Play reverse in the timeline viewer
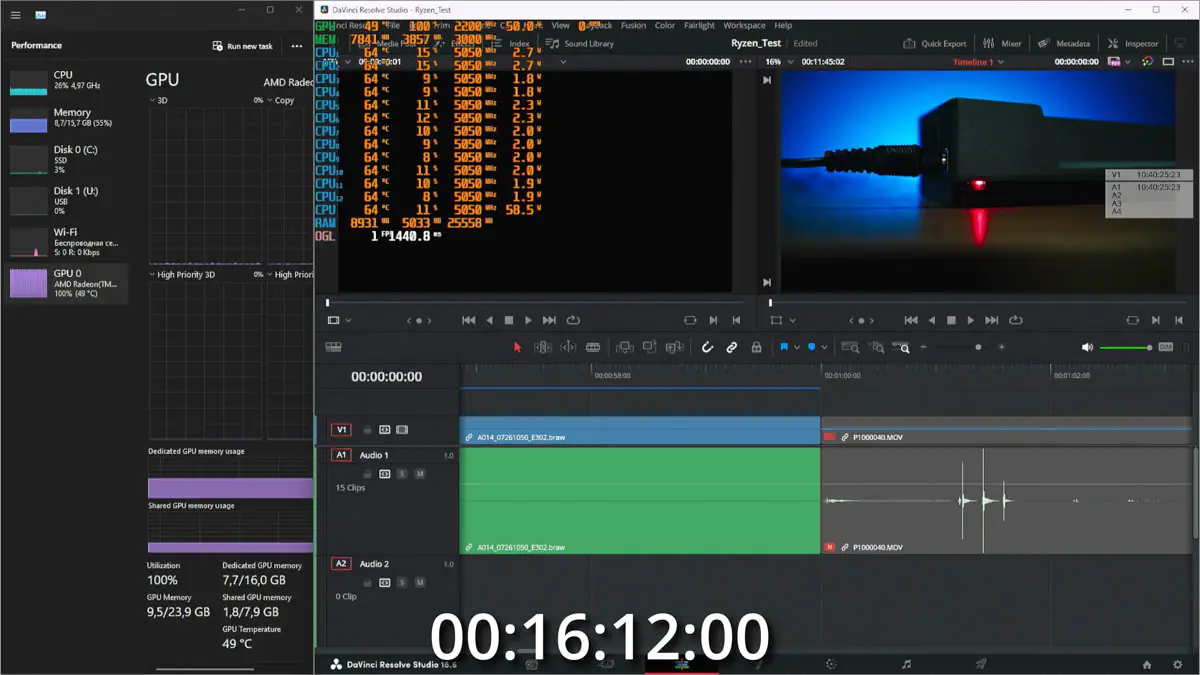The width and height of the screenshot is (1200, 675). click(932, 320)
